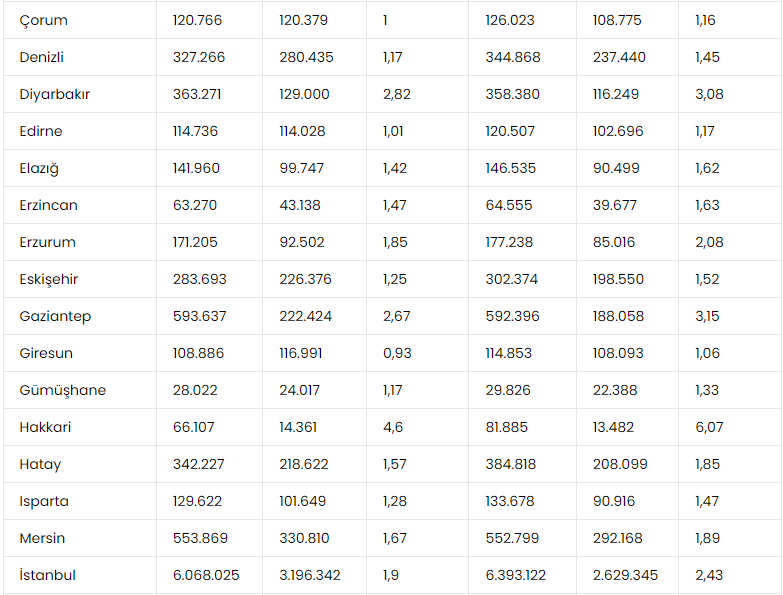Click the 593.637 value for Gaziantep

pyautogui.click(x=199, y=316)
